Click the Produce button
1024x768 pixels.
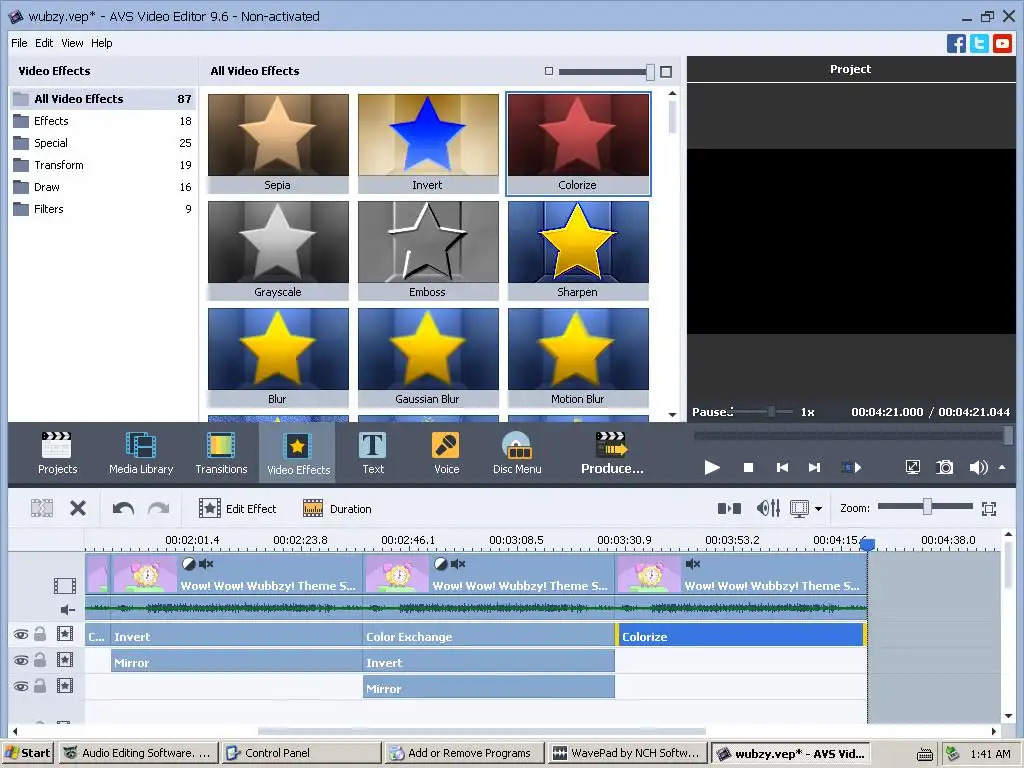point(612,453)
